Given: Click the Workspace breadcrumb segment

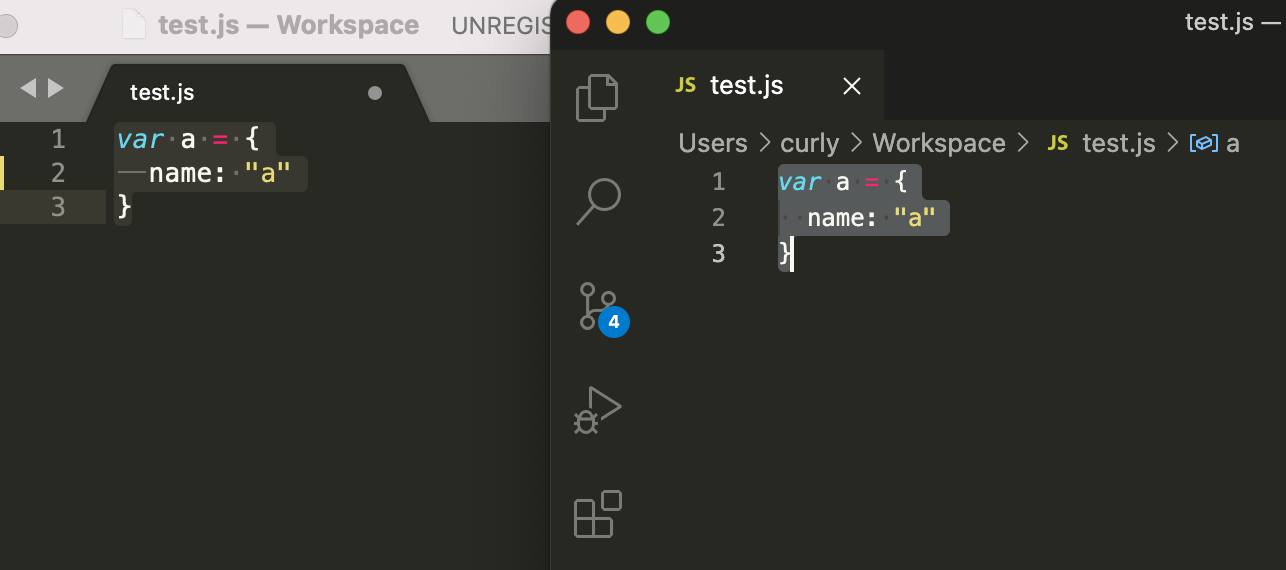Looking at the screenshot, I should coord(939,143).
